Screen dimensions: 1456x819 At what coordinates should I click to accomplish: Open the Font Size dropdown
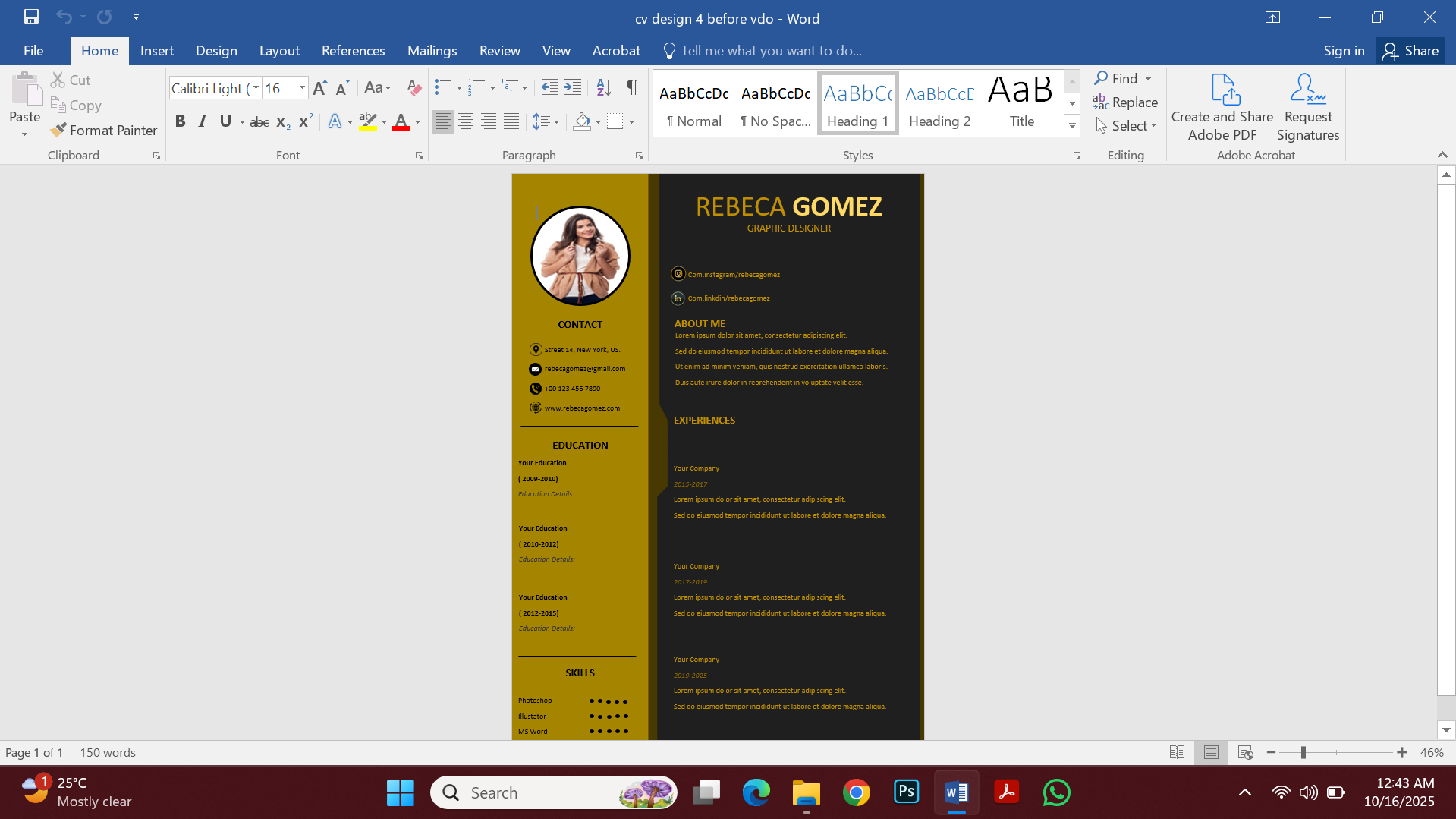pos(301,88)
